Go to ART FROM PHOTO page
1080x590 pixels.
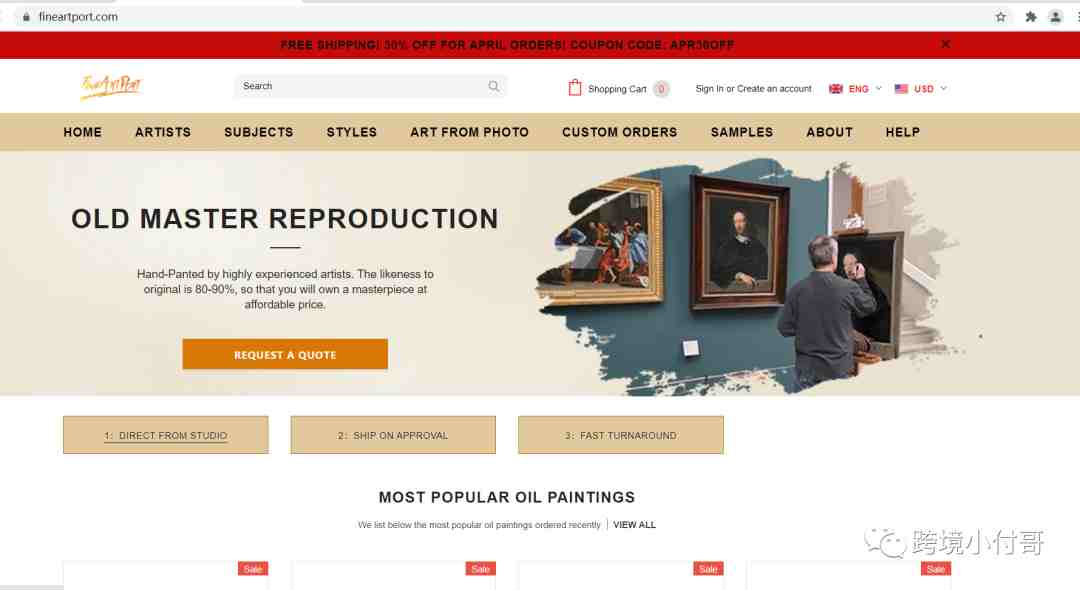click(x=469, y=132)
